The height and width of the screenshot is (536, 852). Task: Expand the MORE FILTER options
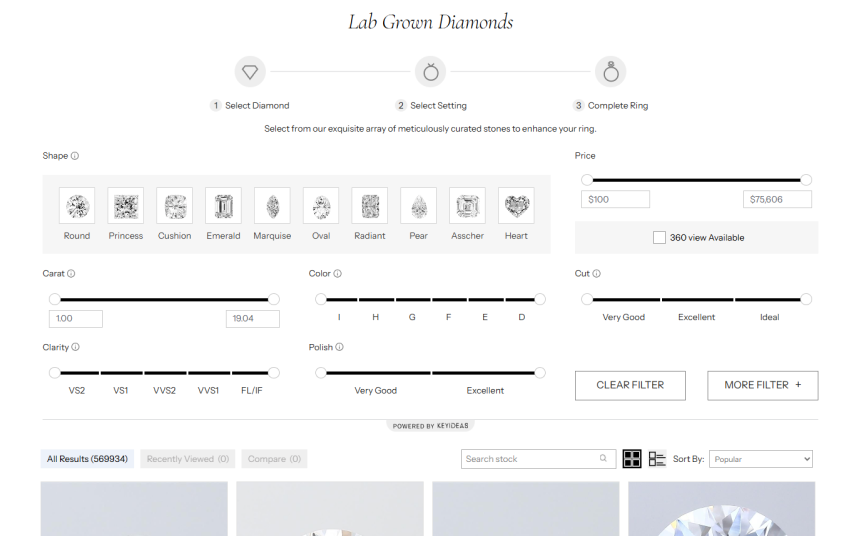pyautogui.click(x=762, y=385)
